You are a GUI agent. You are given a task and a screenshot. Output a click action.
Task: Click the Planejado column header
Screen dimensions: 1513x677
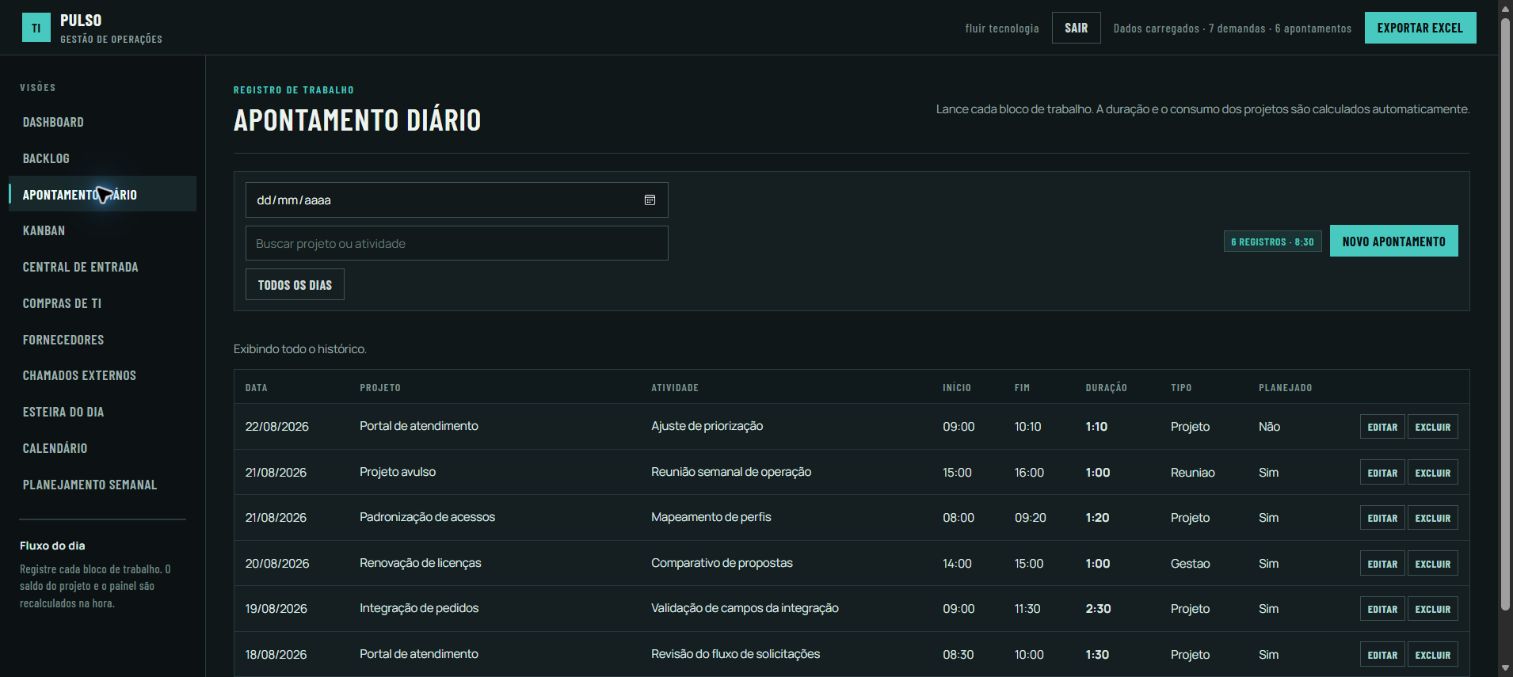1285,387
